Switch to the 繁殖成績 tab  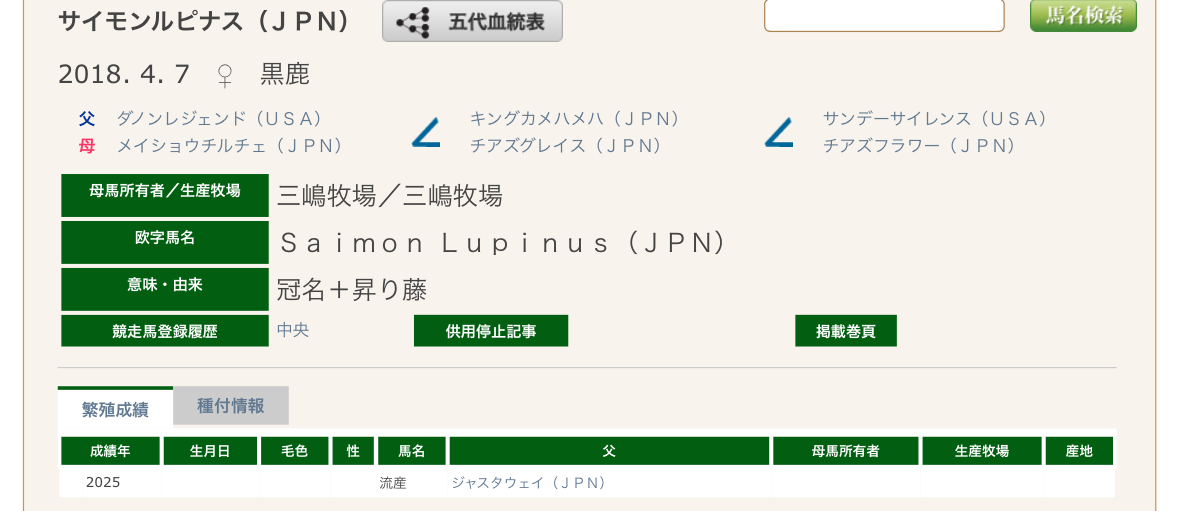[115, 408]
